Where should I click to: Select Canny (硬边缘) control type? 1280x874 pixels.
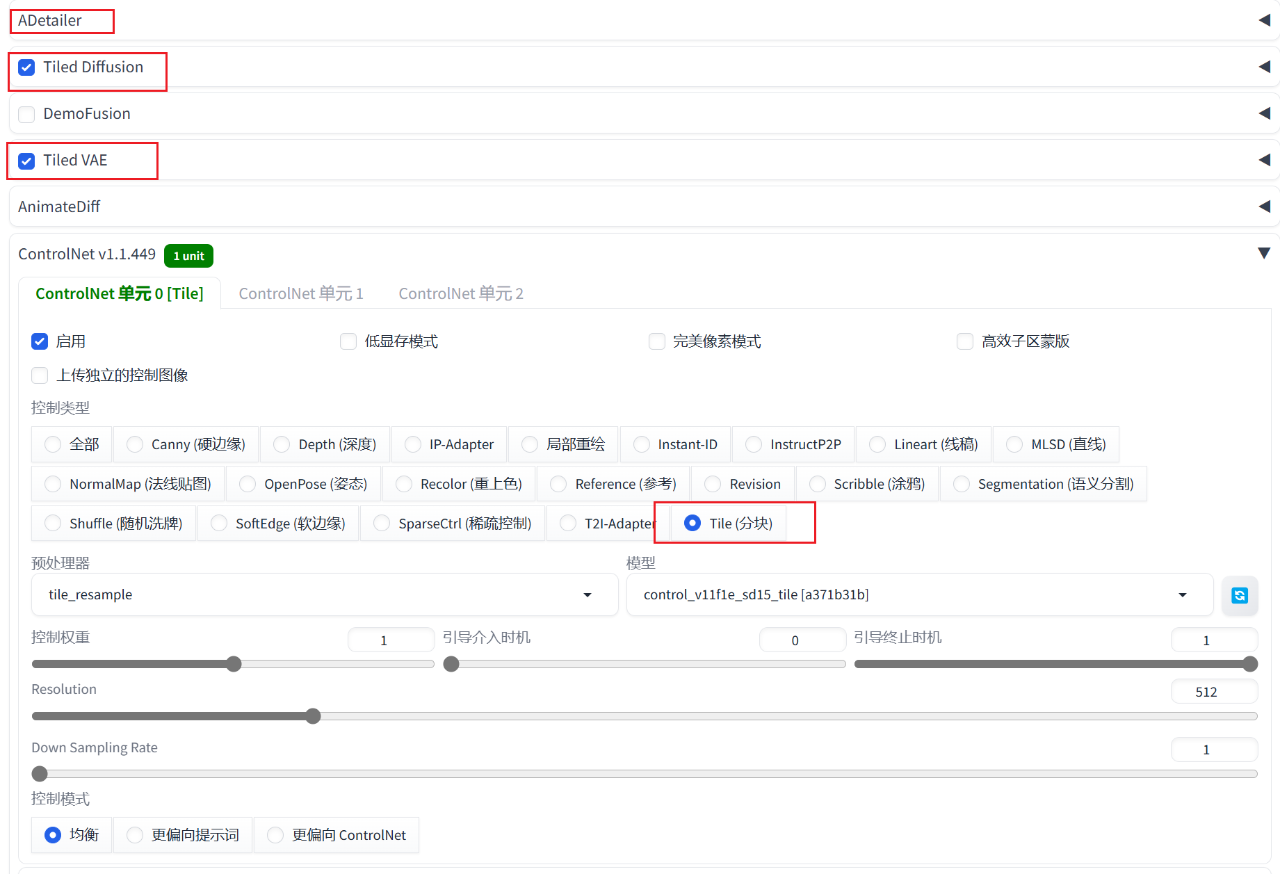186,444
